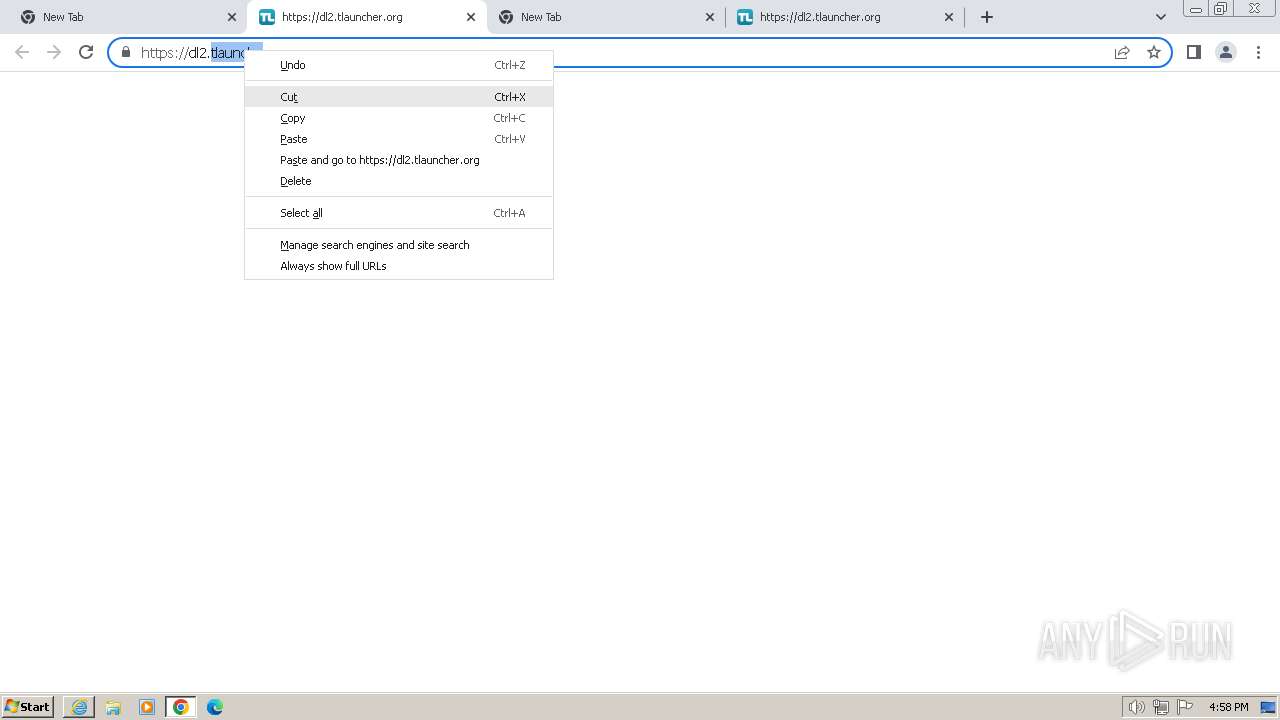Bookmark this tab with the star icon

point(1154,52)
